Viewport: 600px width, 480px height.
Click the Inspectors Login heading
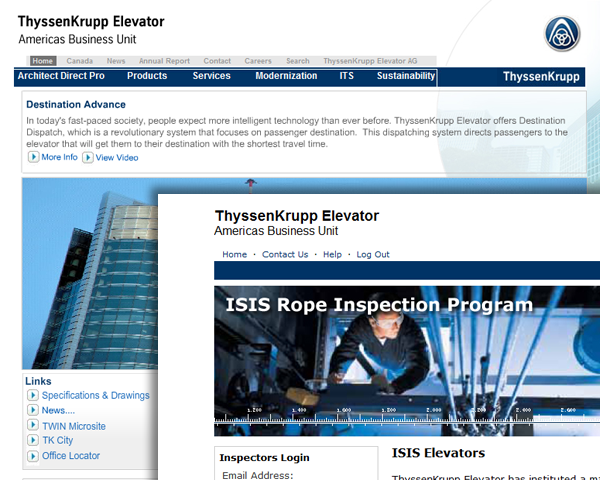coord(264,457)
